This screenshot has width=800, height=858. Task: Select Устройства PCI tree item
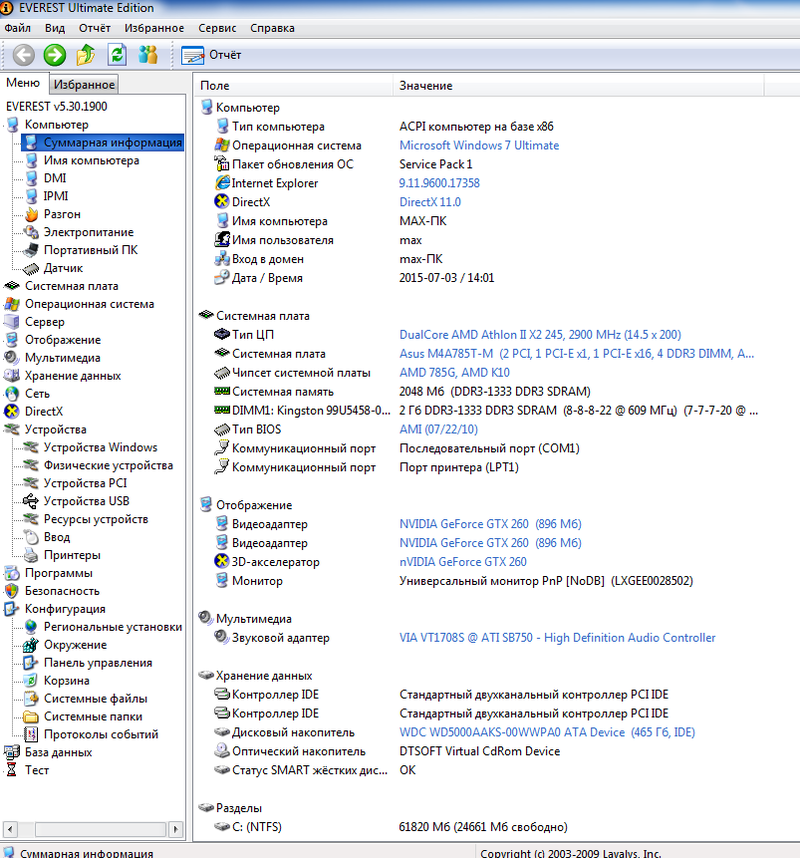pyautogui.click(x=85, y=483)
